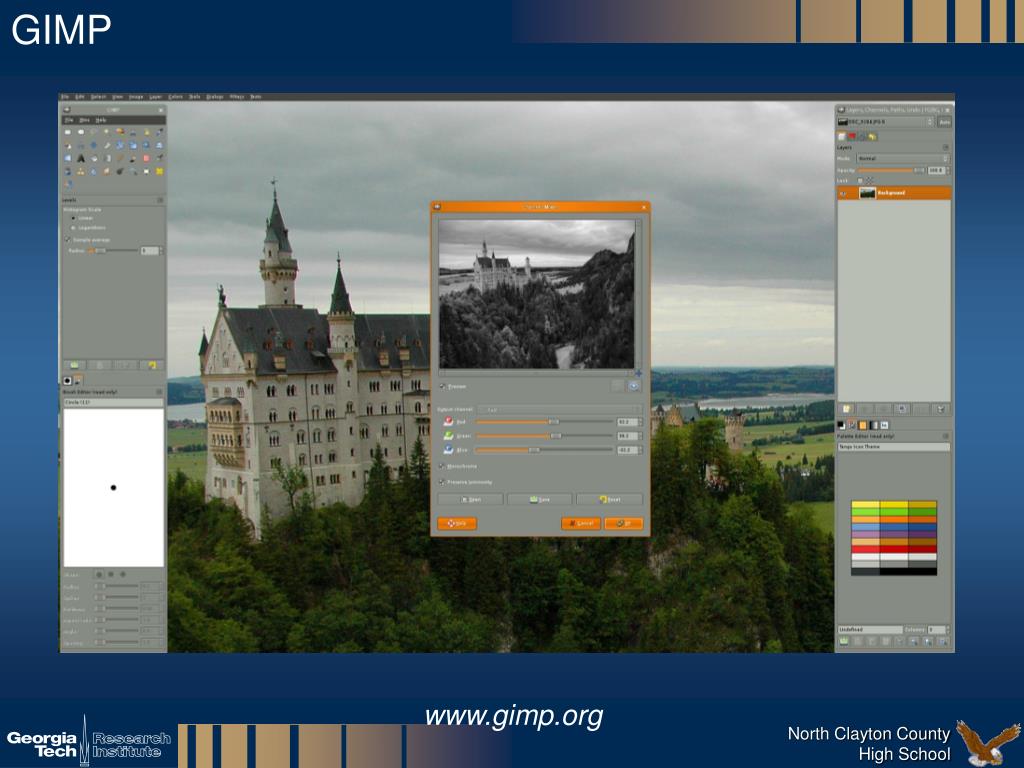Click the Open button in Channel Mixer
Image resolution: width=1024 pixels, height=768 pixels.
470,500
